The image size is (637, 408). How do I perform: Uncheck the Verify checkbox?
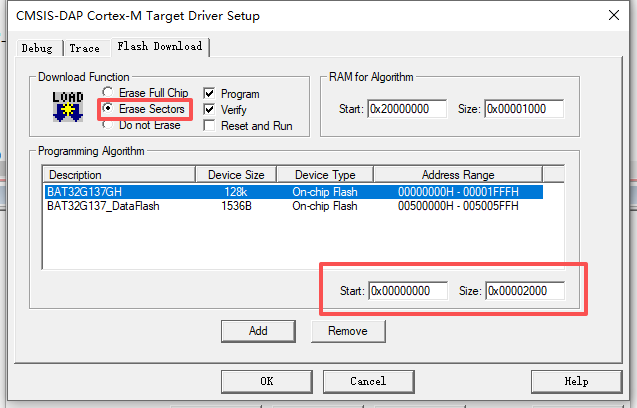(x=209, y=109)
